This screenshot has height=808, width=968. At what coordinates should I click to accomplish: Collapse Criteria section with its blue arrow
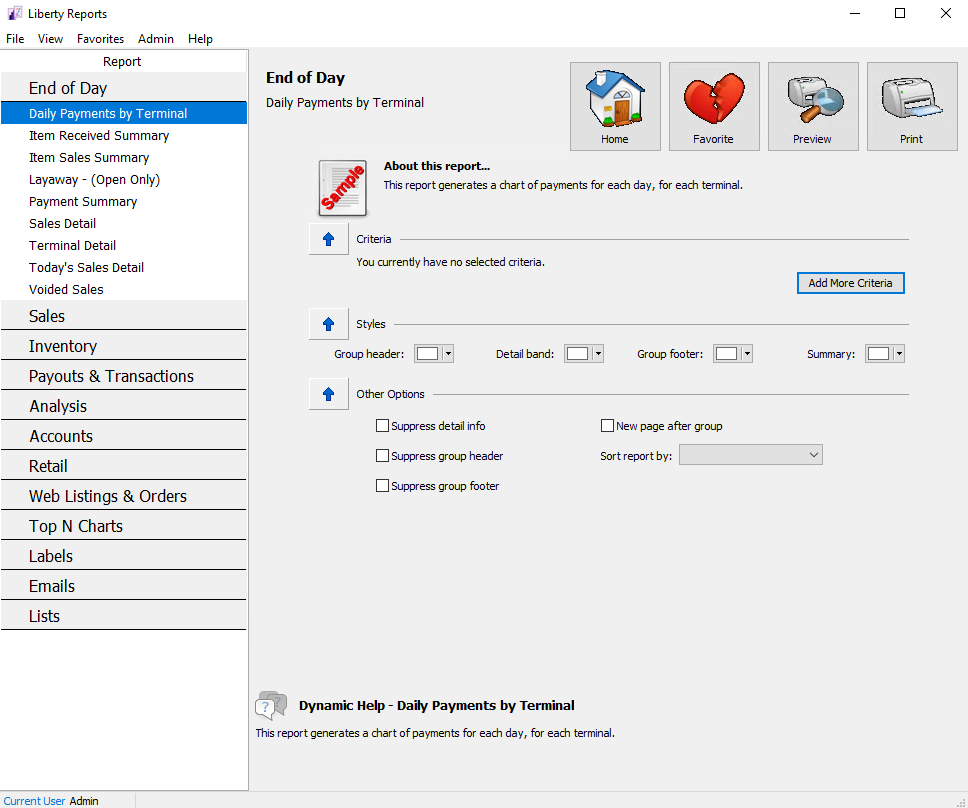click(328, 239)
